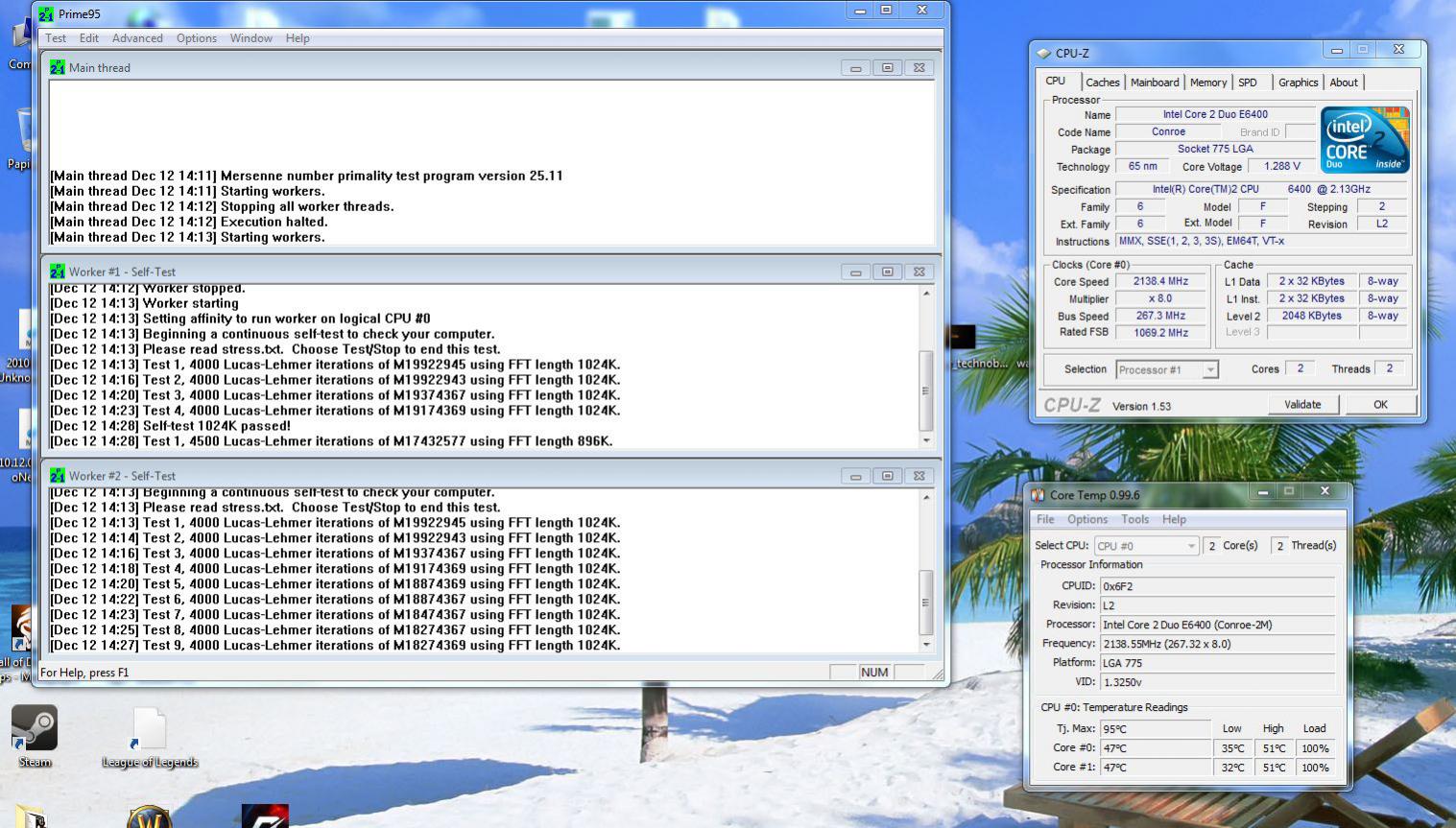Click the Core #0 temperature 47°C
Screen dimensions: 1456x828
coord(1156,748)
